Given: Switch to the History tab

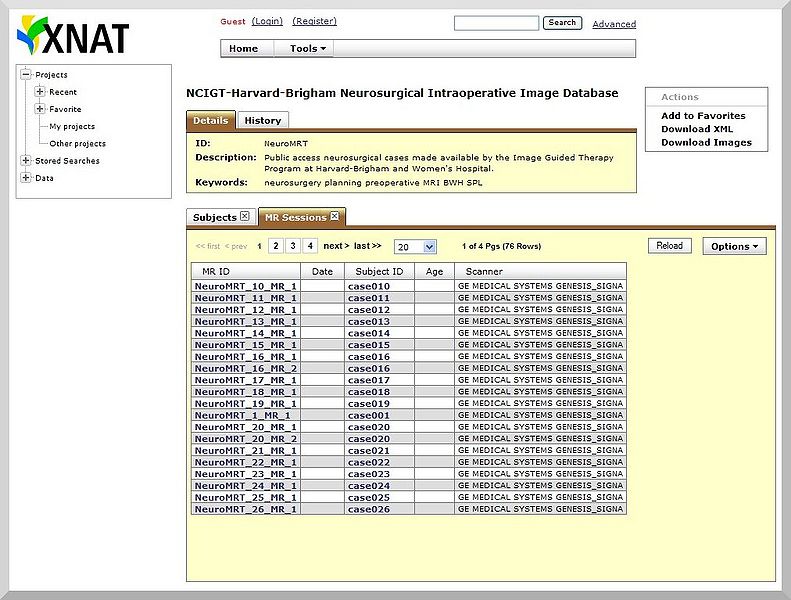Looking at the screenshot, I should [x=263, y=120].
